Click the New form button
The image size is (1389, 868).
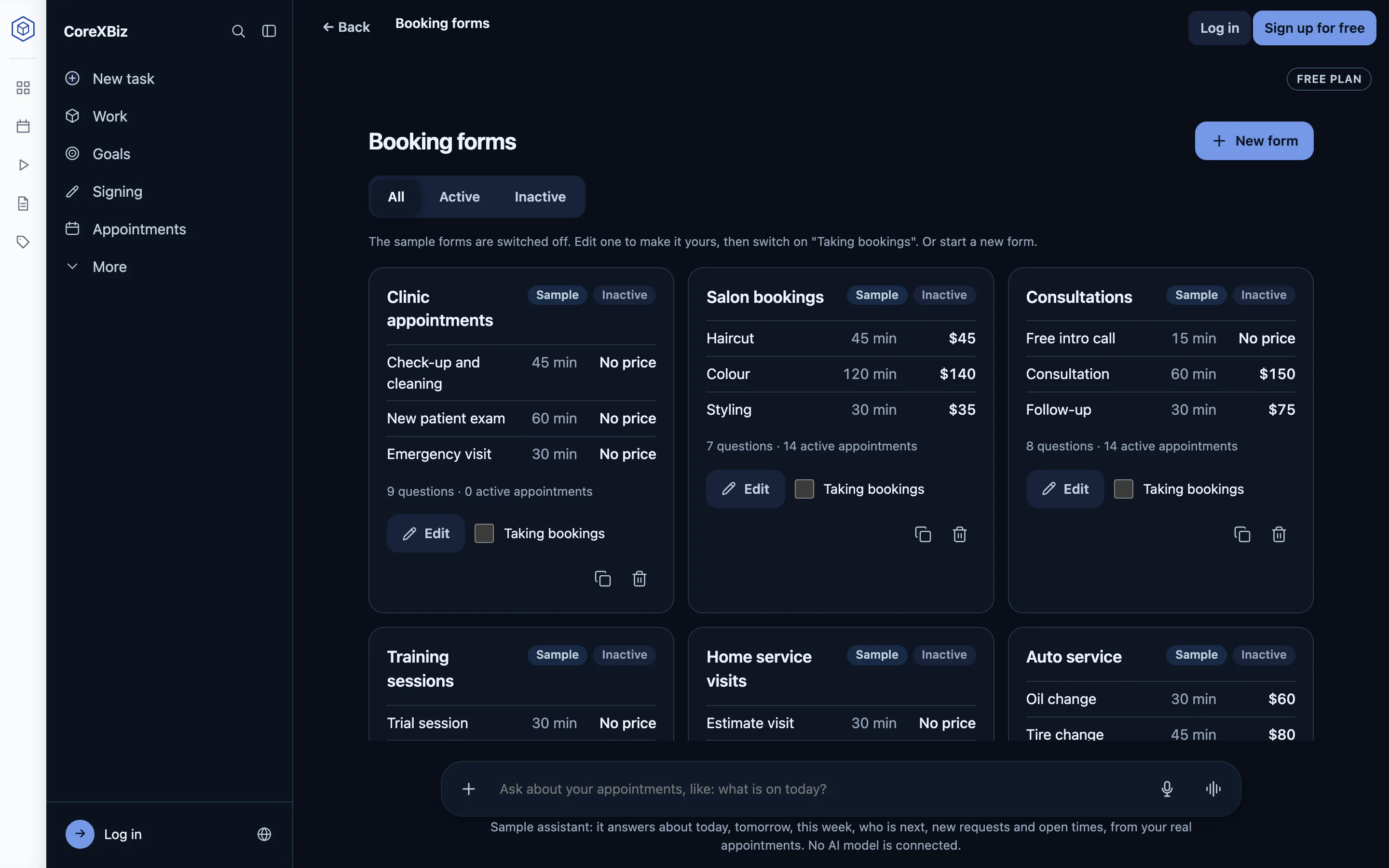tap(1254, 141)
